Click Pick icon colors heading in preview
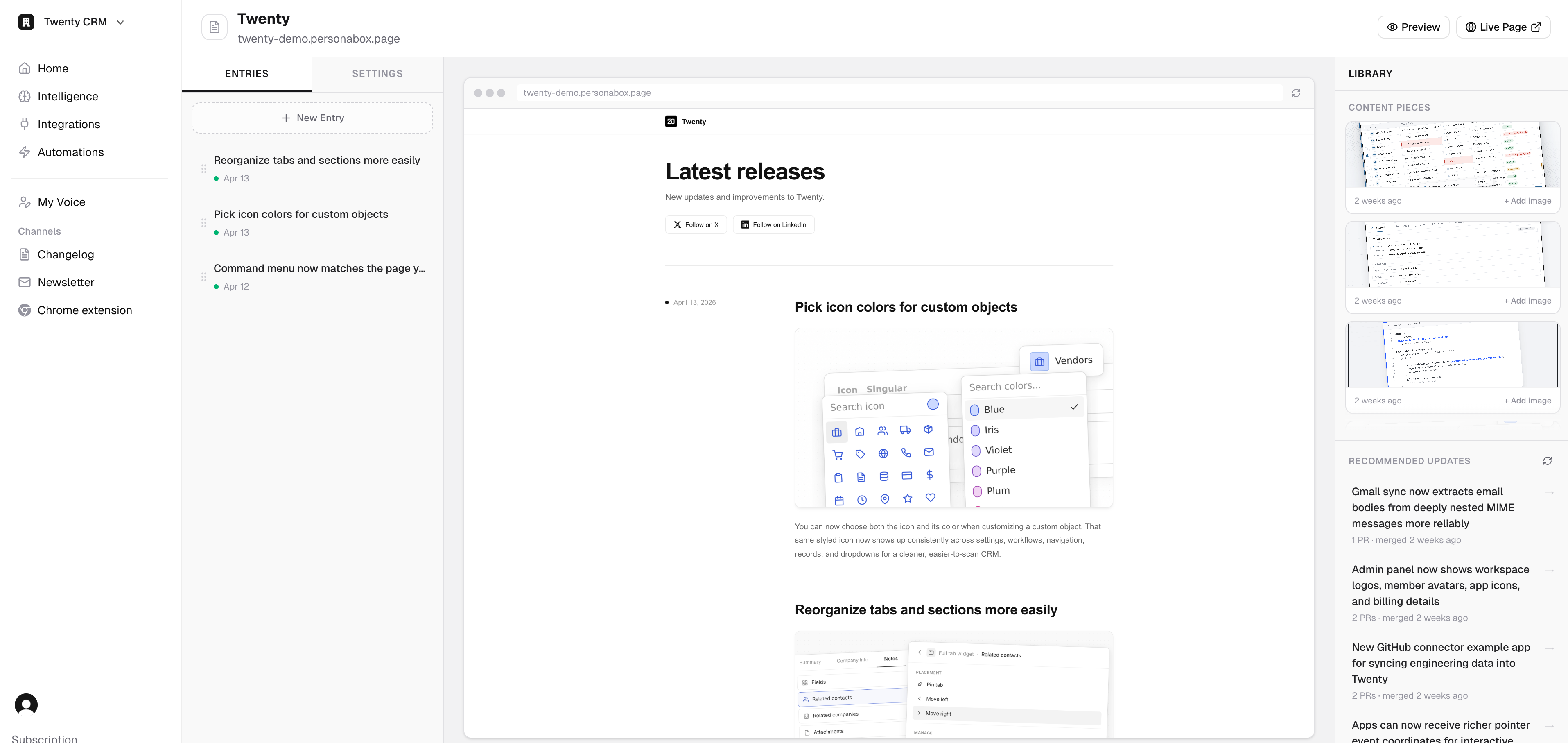This screenshot has height=743, width=1568. (x=906, y=307)
